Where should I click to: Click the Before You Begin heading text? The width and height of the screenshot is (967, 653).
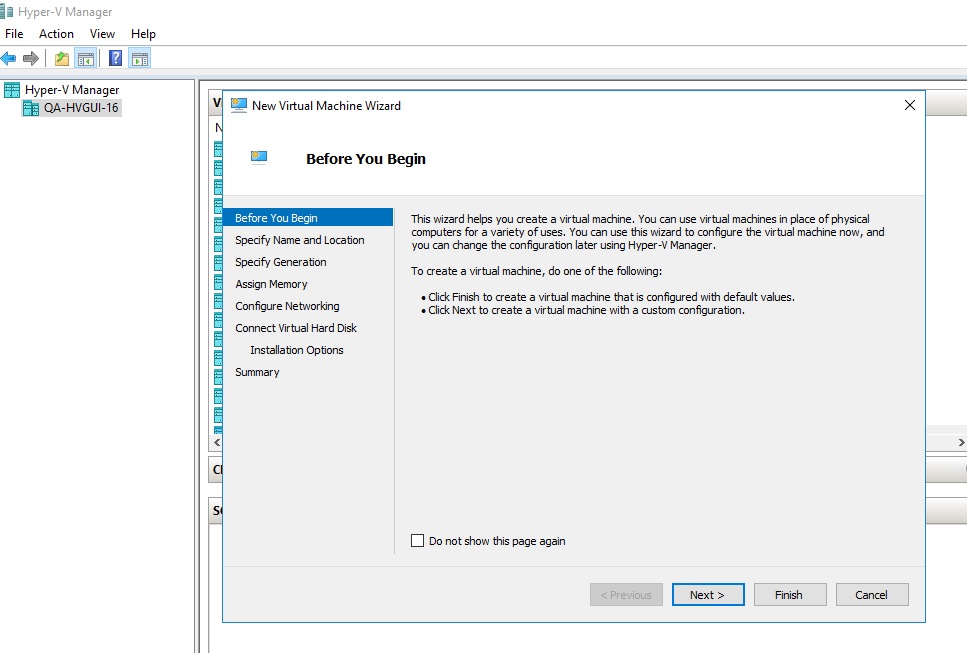[x=366, y=159]
